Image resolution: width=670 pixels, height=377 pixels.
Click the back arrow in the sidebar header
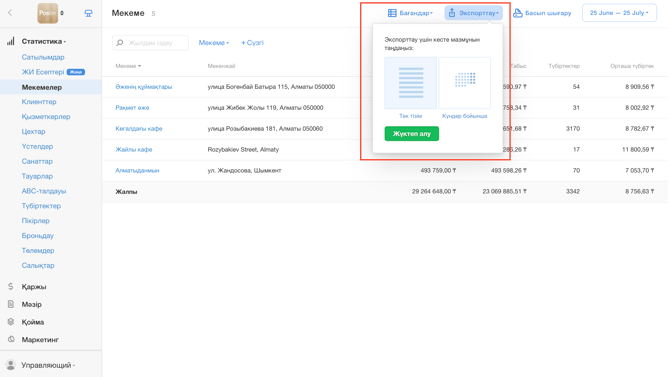10,13
